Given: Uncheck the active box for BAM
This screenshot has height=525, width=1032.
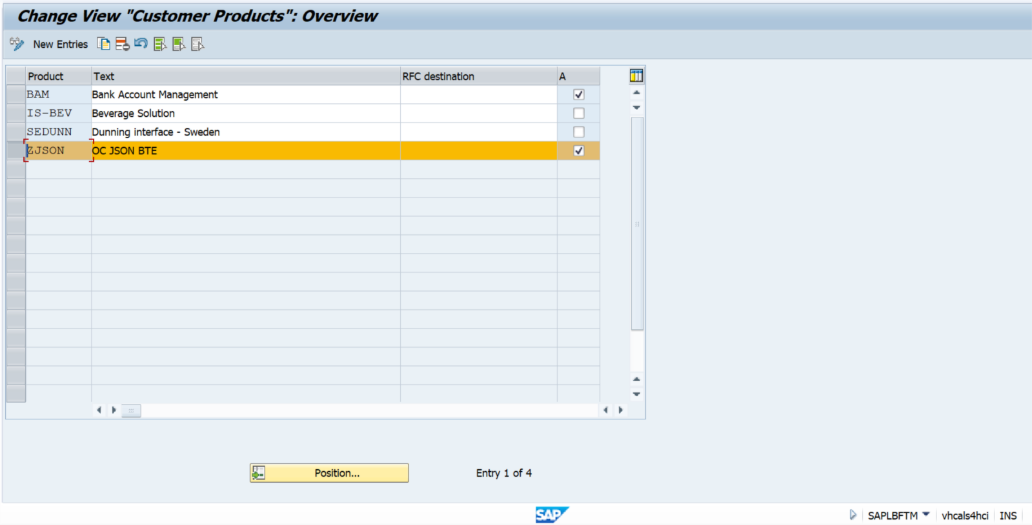Looking at the screenshot, I should tap(578, 95).
